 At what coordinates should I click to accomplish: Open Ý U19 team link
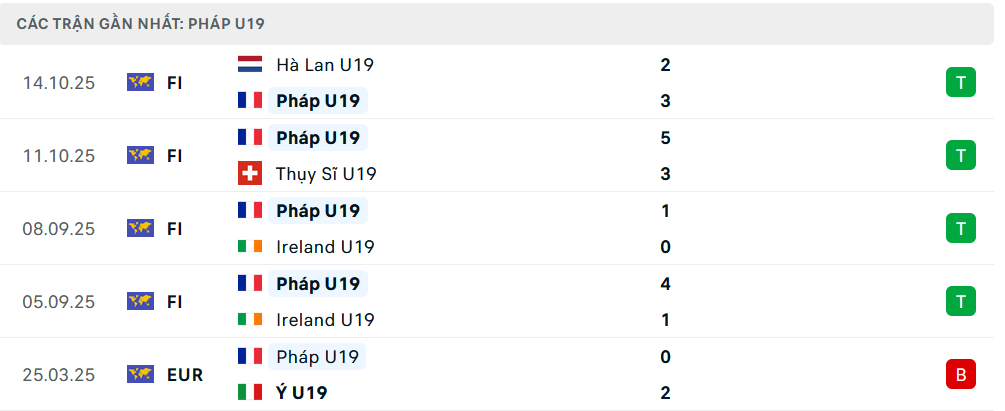tap(304, 393)
